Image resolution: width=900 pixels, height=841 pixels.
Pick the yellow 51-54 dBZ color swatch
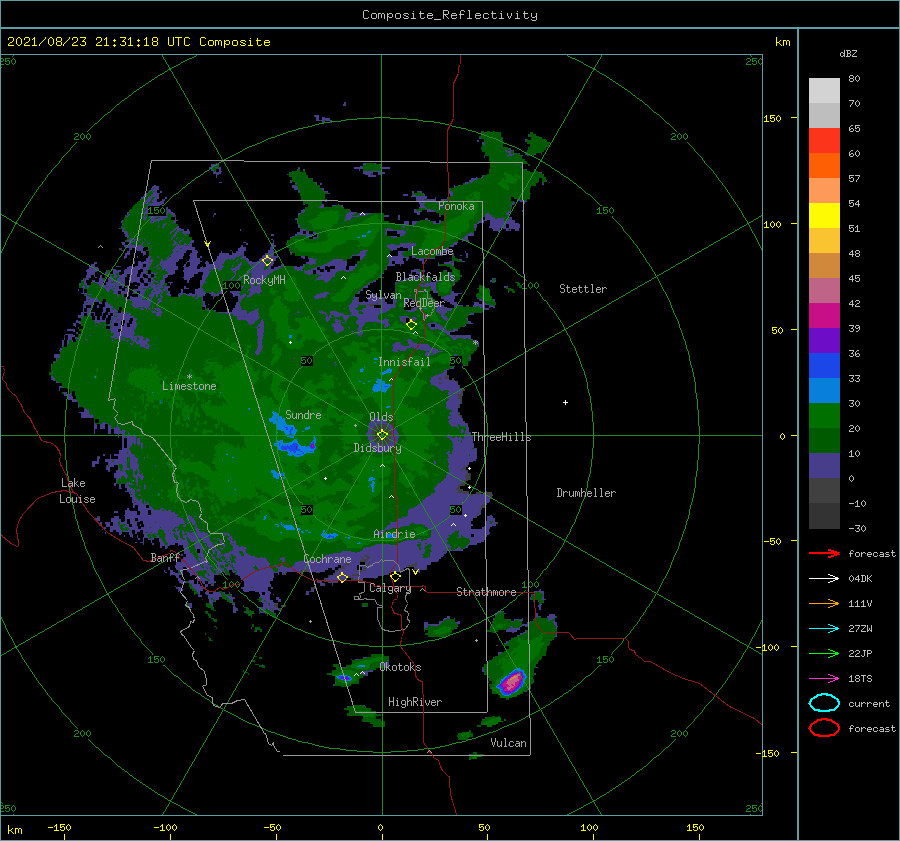(x=824, y=216)
